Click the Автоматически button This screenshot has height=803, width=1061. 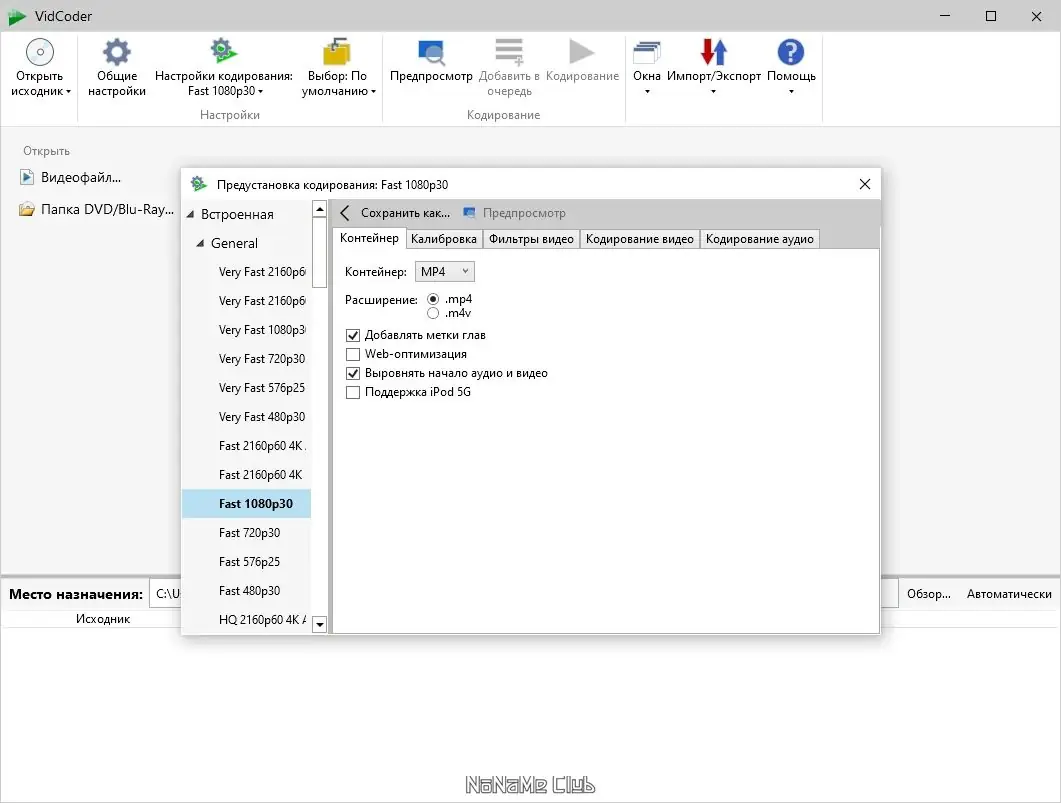tap(1009, 594)
